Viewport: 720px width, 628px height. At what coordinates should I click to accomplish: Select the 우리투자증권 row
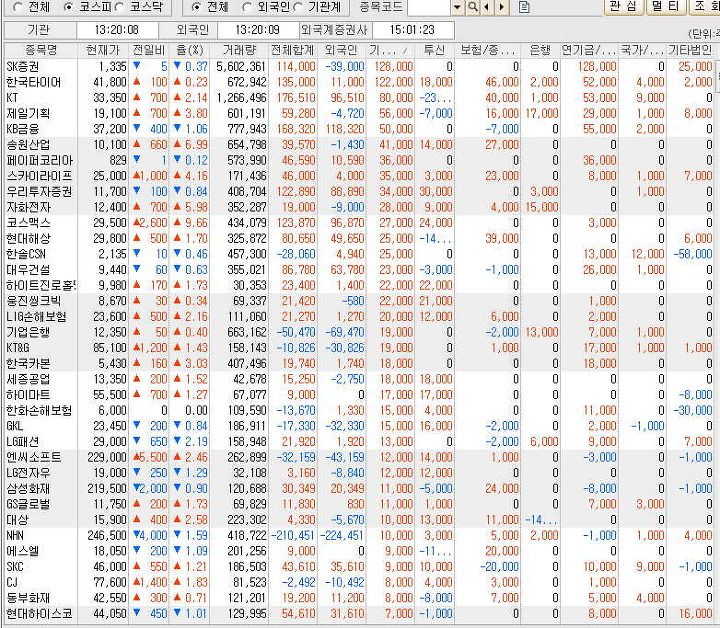pyautogui.click(x=359, y=191)
